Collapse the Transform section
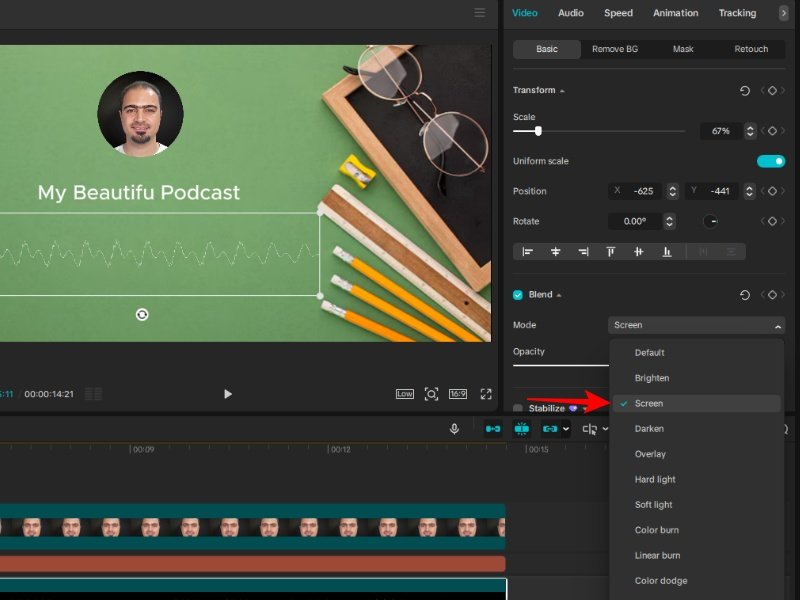Screen dimensions: 800x600 [x=562, y=91]
